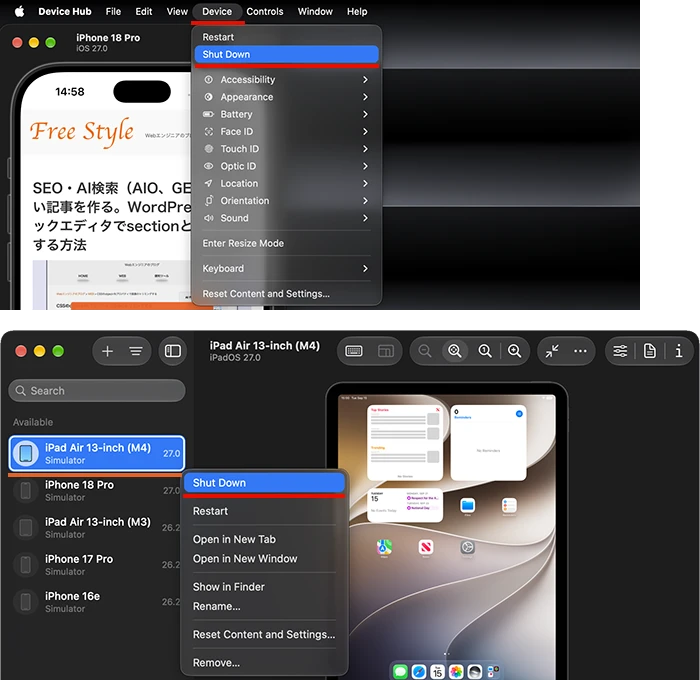Expand the Battery submenu

click(x=287, y=114)
